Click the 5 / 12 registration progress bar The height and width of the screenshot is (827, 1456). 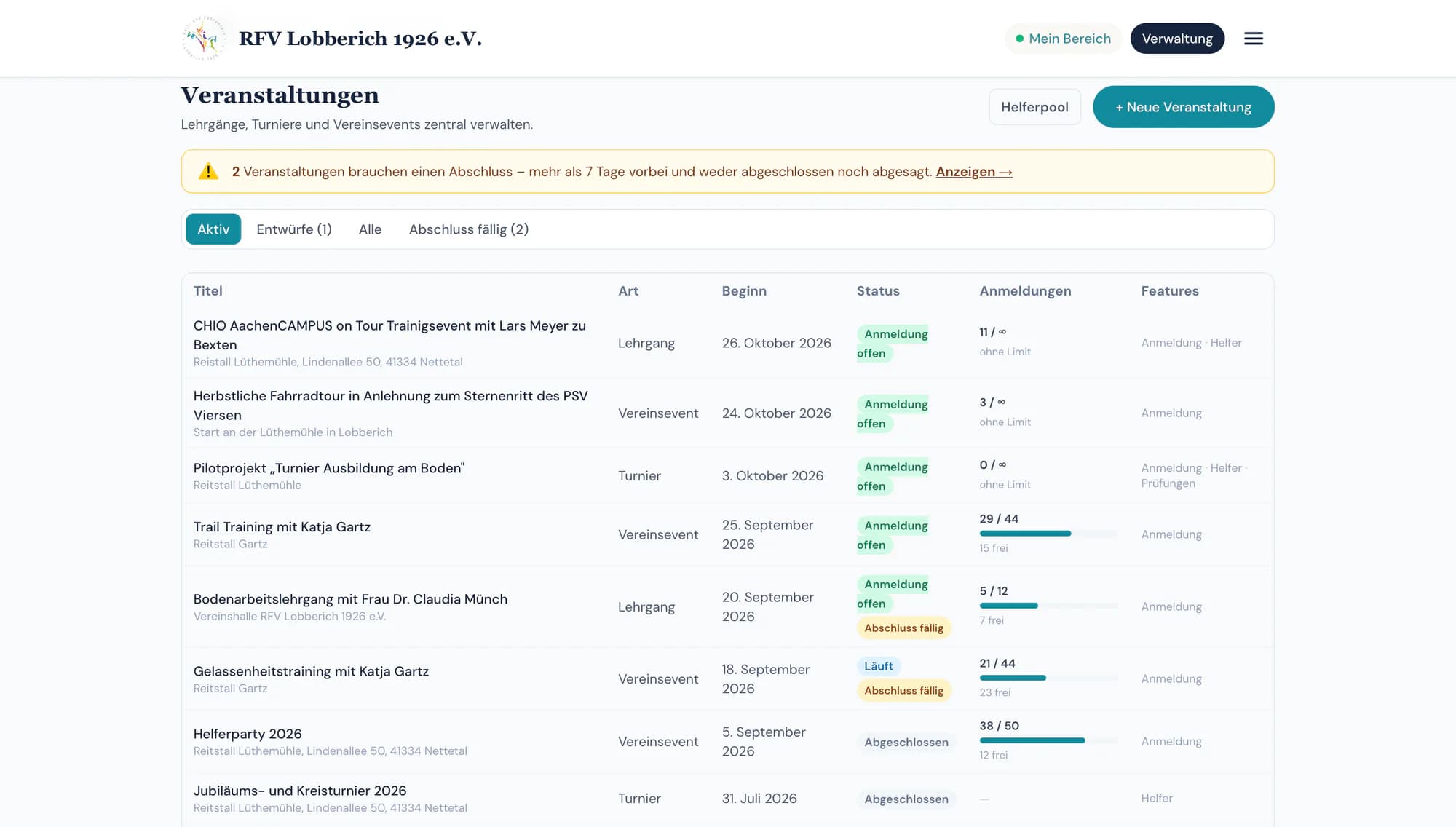point(1048,606)
